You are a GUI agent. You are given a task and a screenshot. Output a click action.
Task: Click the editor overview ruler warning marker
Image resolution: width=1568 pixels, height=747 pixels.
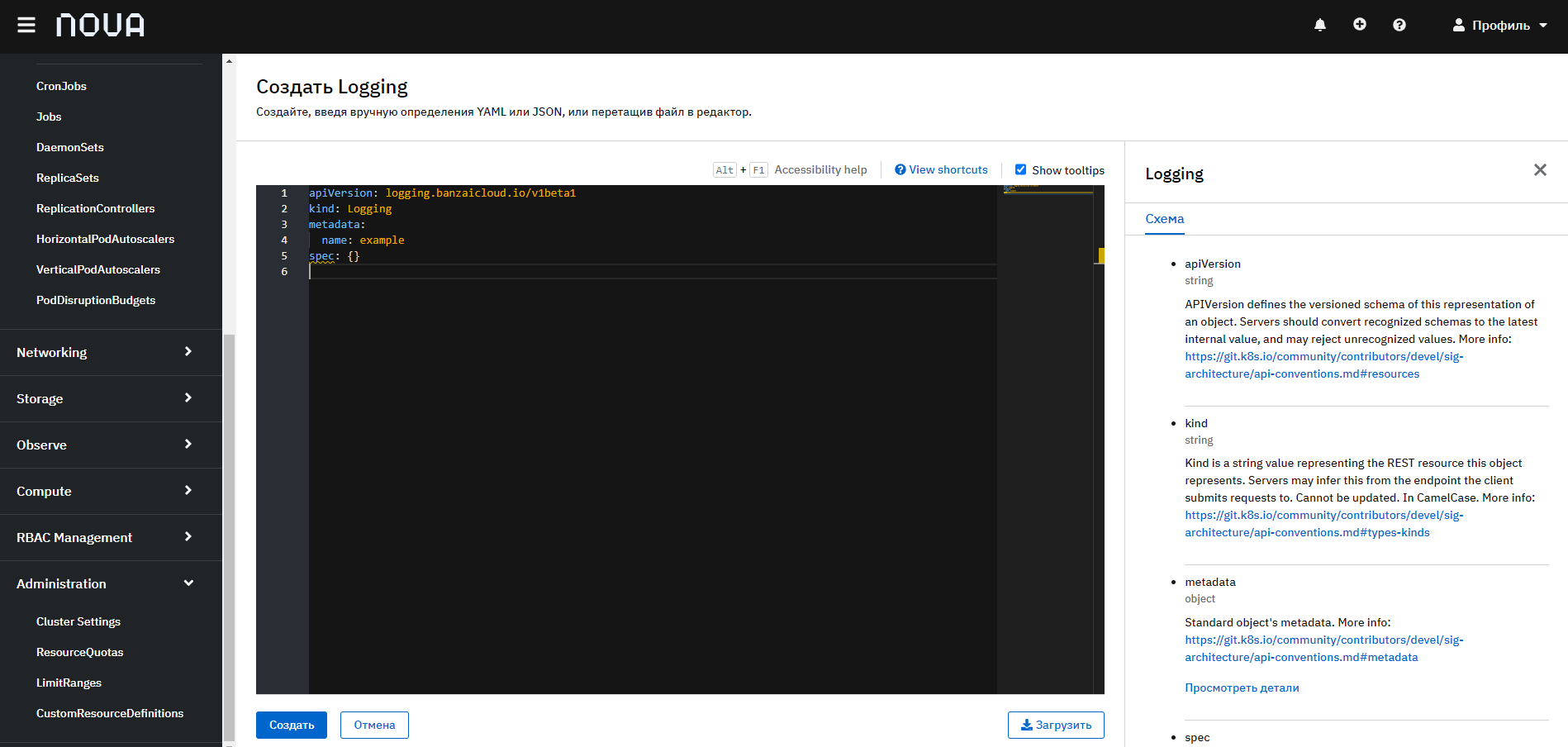click(x=1101, y=255)
